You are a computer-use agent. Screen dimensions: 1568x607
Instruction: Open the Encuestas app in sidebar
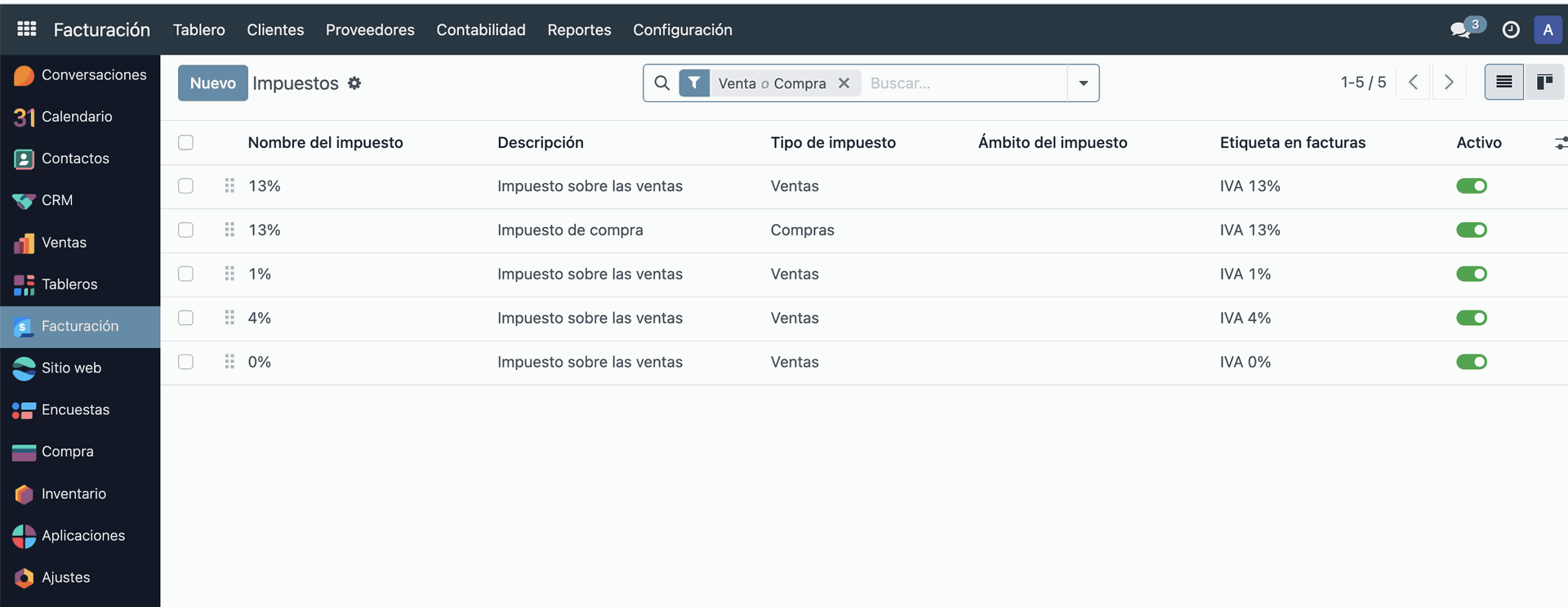pyautogui.click(x=80, y=409)
